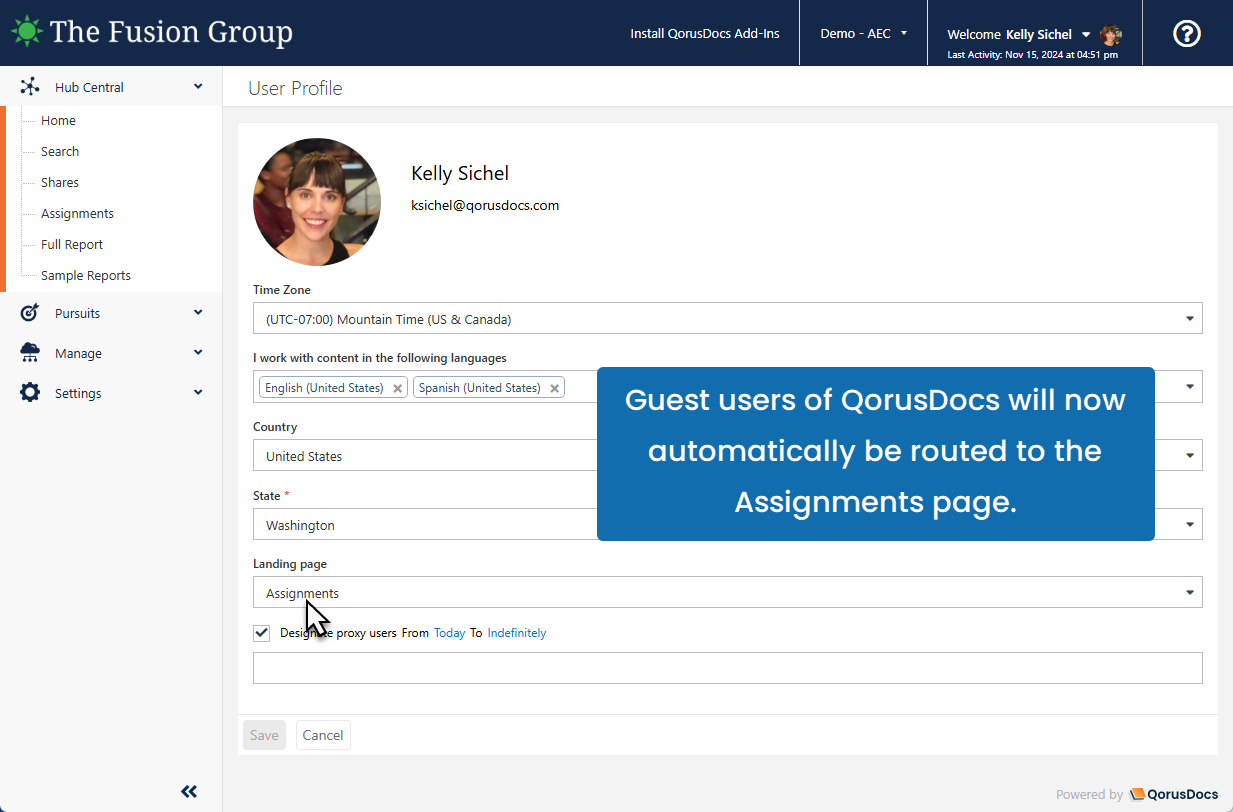Toggle Designate proxy users checkbox
The width and height of the screenshot is (1233, 812).
tap(262, 633)
